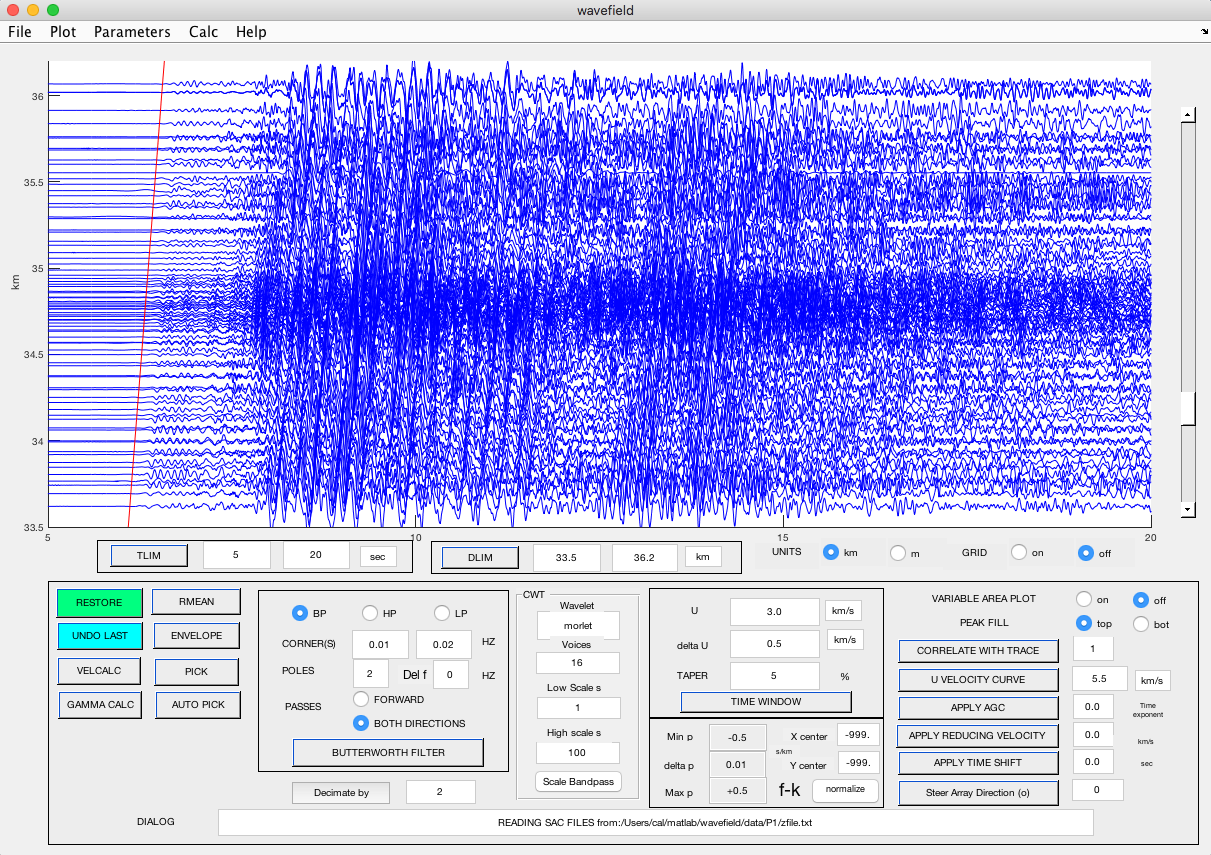This screenshot has width=1211, height=855.
Task: Open the Plot menu
Action: click(x=63, y=32)
